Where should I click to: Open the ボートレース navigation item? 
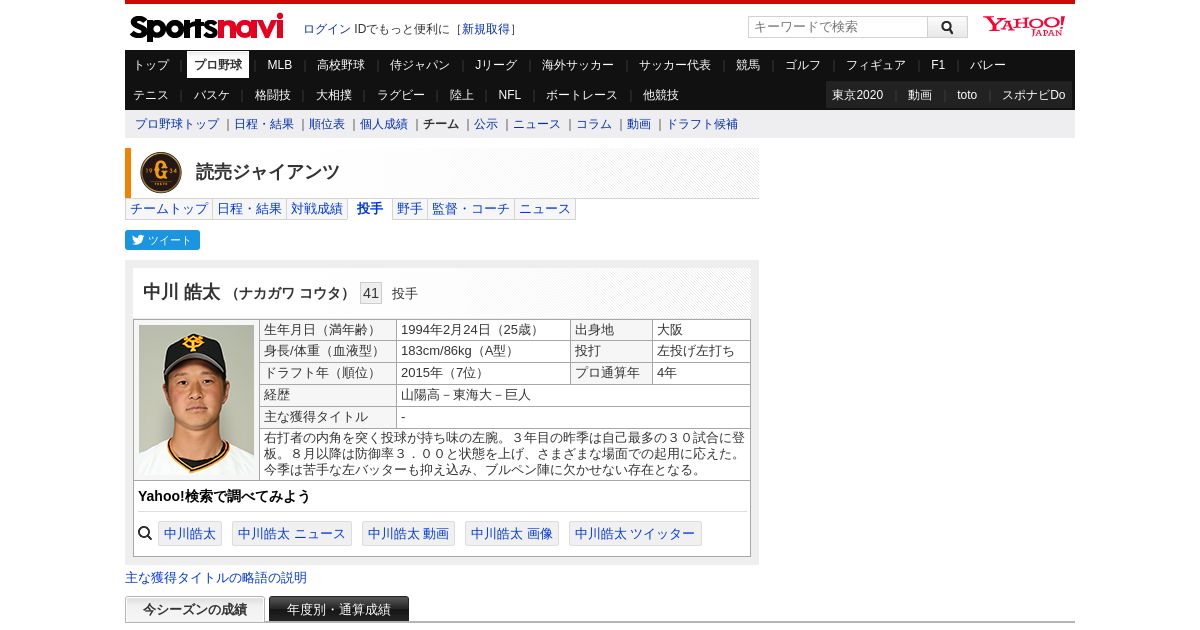pyautogui.click(x=582, y=95)
